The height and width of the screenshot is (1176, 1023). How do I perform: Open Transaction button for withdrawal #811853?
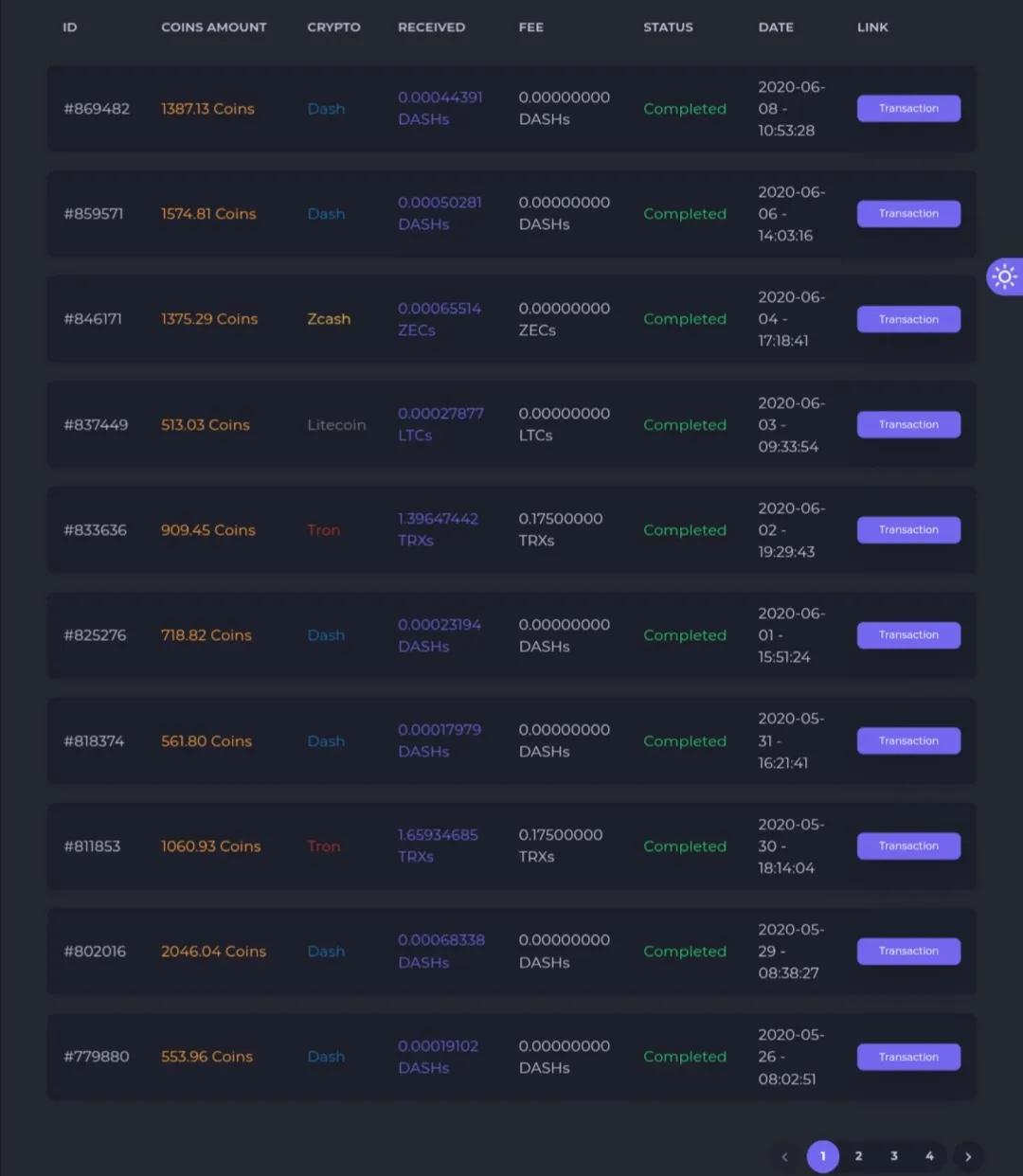pyautogui.click(x=908, y=846)
